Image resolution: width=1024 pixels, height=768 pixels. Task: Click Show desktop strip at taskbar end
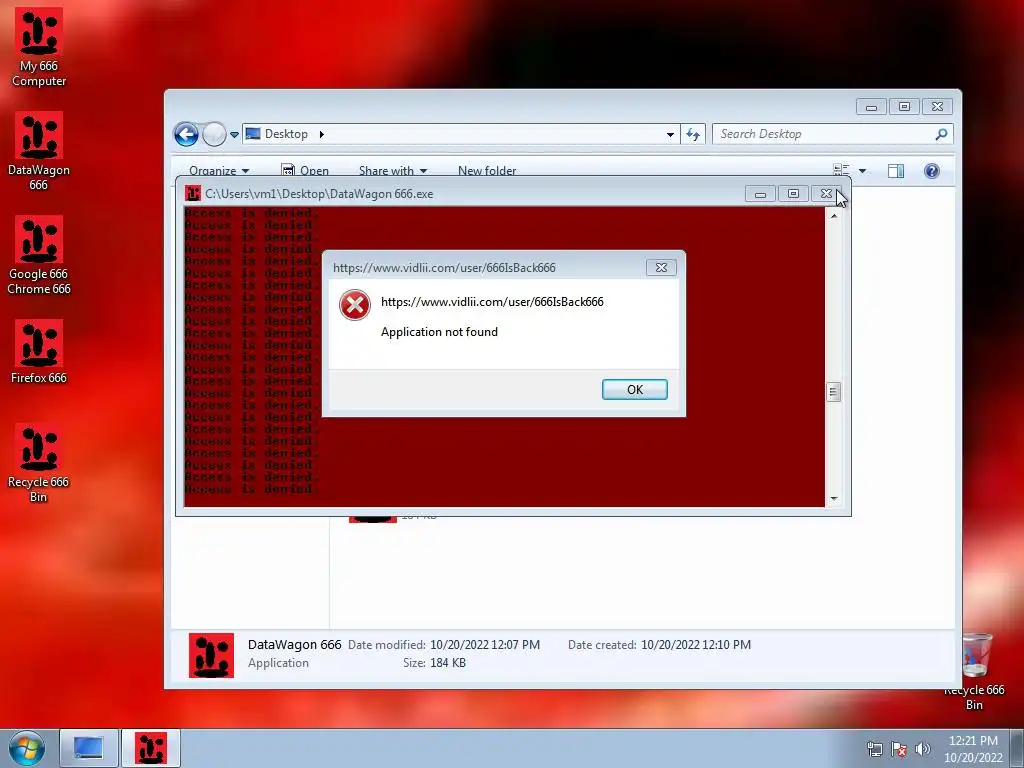click(x=1017, y=748)
